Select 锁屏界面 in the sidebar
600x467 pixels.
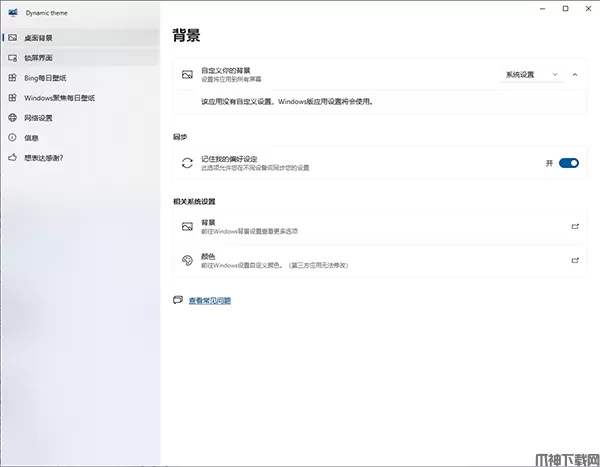click(80, 58)
